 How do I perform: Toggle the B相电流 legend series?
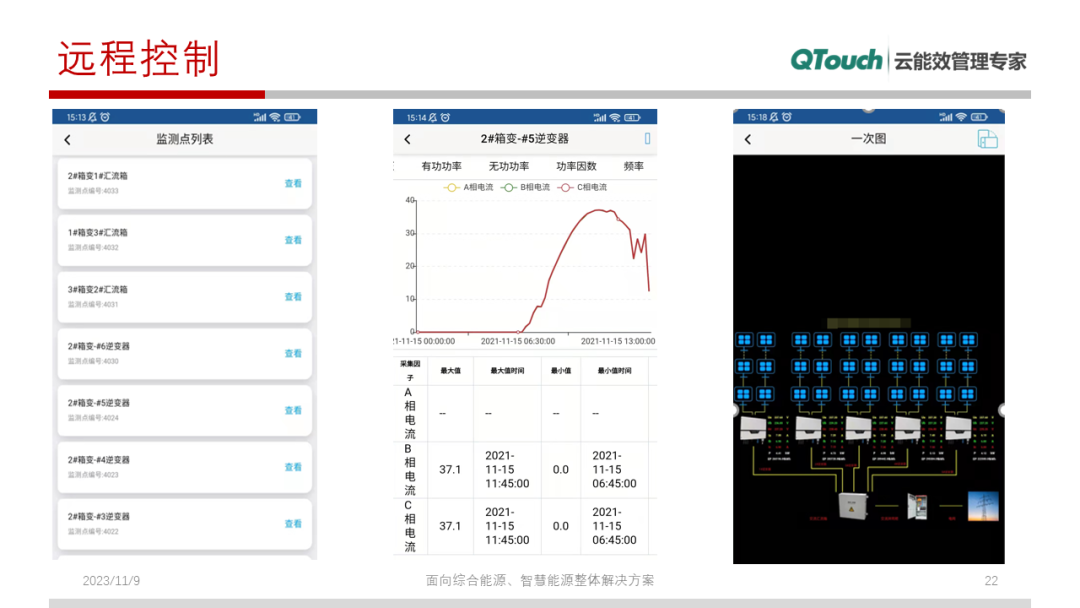(526, 187)
